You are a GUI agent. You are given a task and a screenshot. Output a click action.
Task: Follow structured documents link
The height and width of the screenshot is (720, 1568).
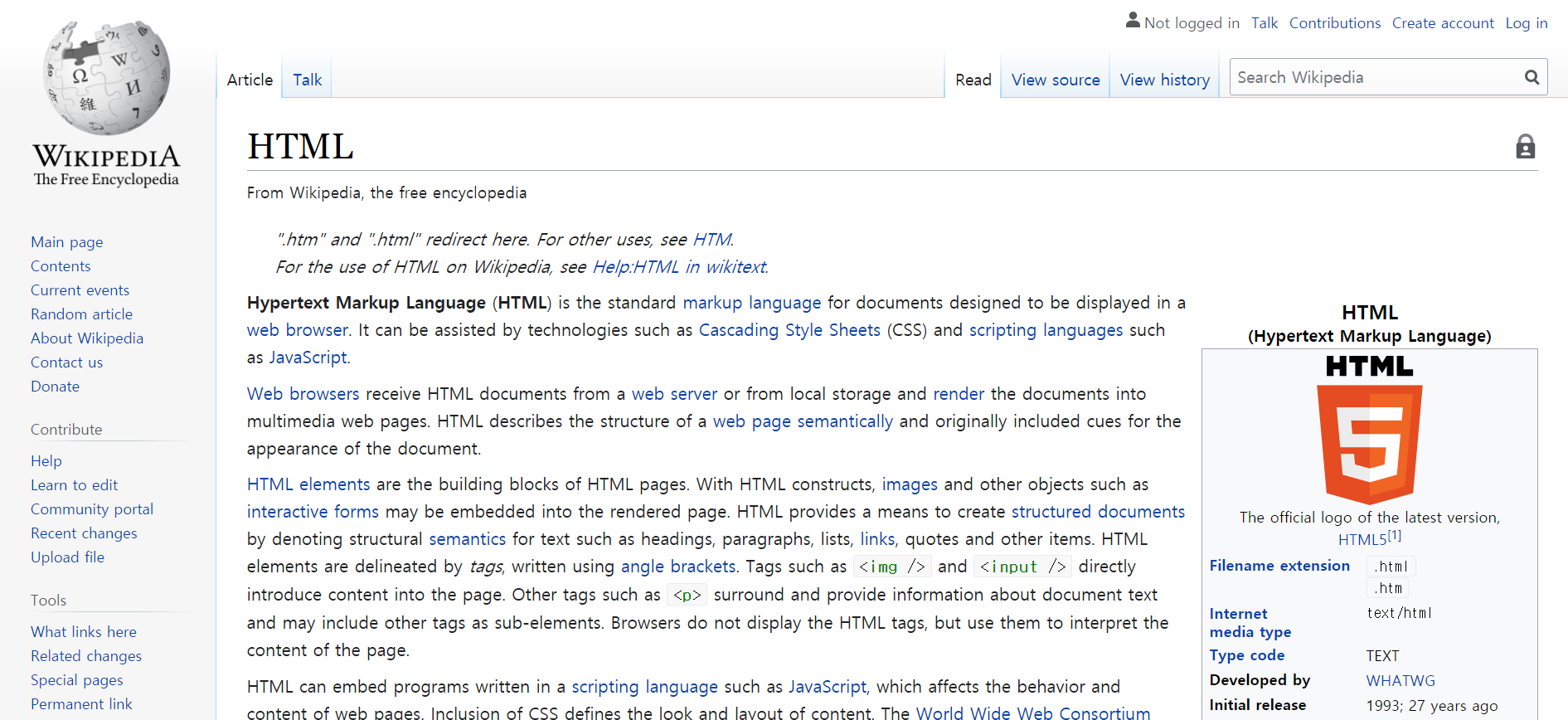coord(1098,512)
